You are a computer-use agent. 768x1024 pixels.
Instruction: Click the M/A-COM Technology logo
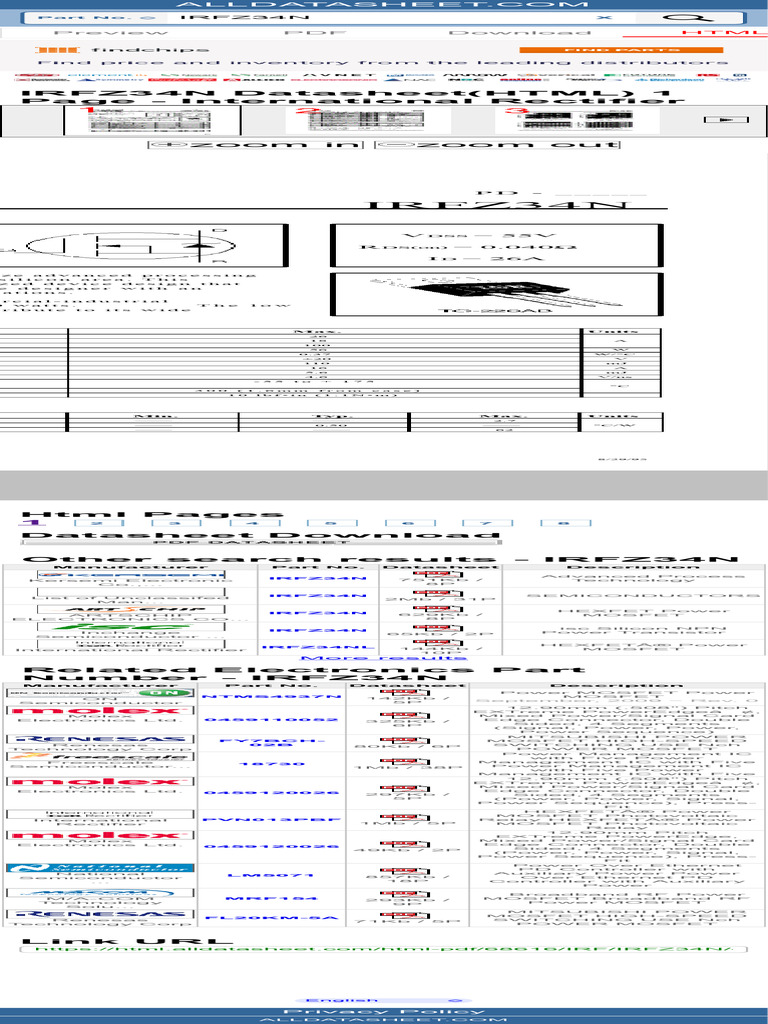(x=100, y=893)
